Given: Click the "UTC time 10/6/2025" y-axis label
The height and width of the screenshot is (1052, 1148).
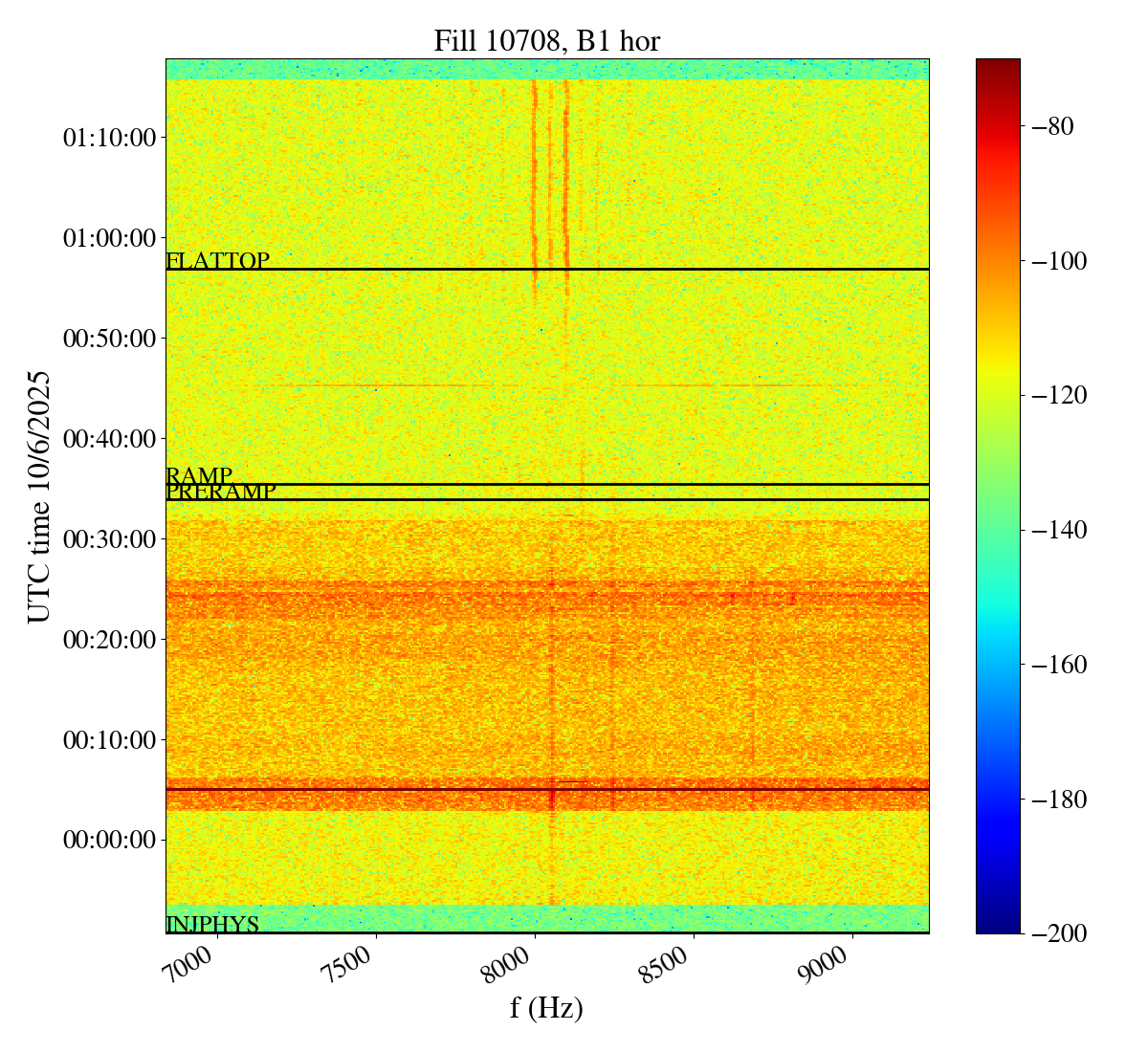Looking at the screenshot, I should [38, 497].
